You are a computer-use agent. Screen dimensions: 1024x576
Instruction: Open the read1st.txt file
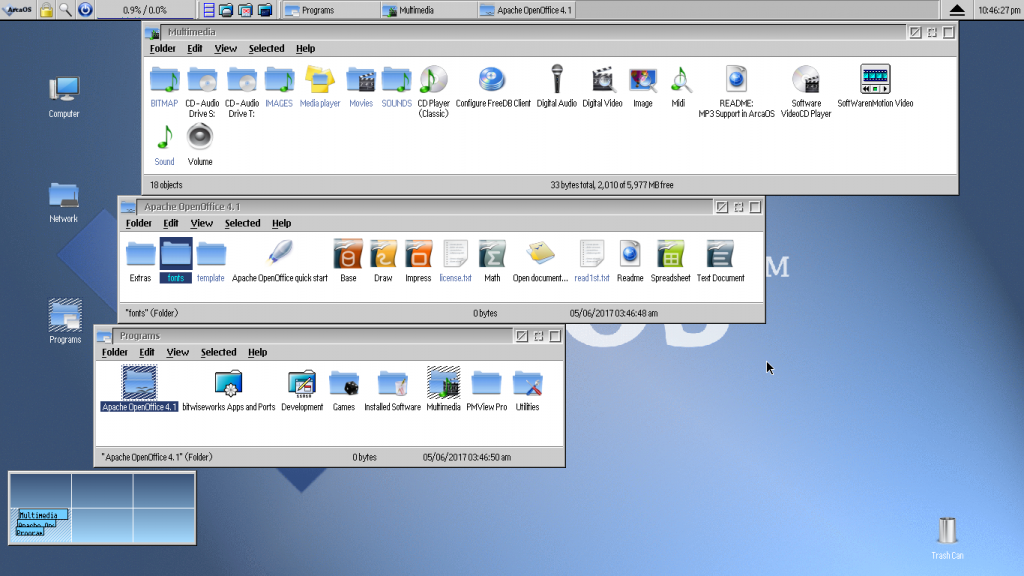[592, 255]
